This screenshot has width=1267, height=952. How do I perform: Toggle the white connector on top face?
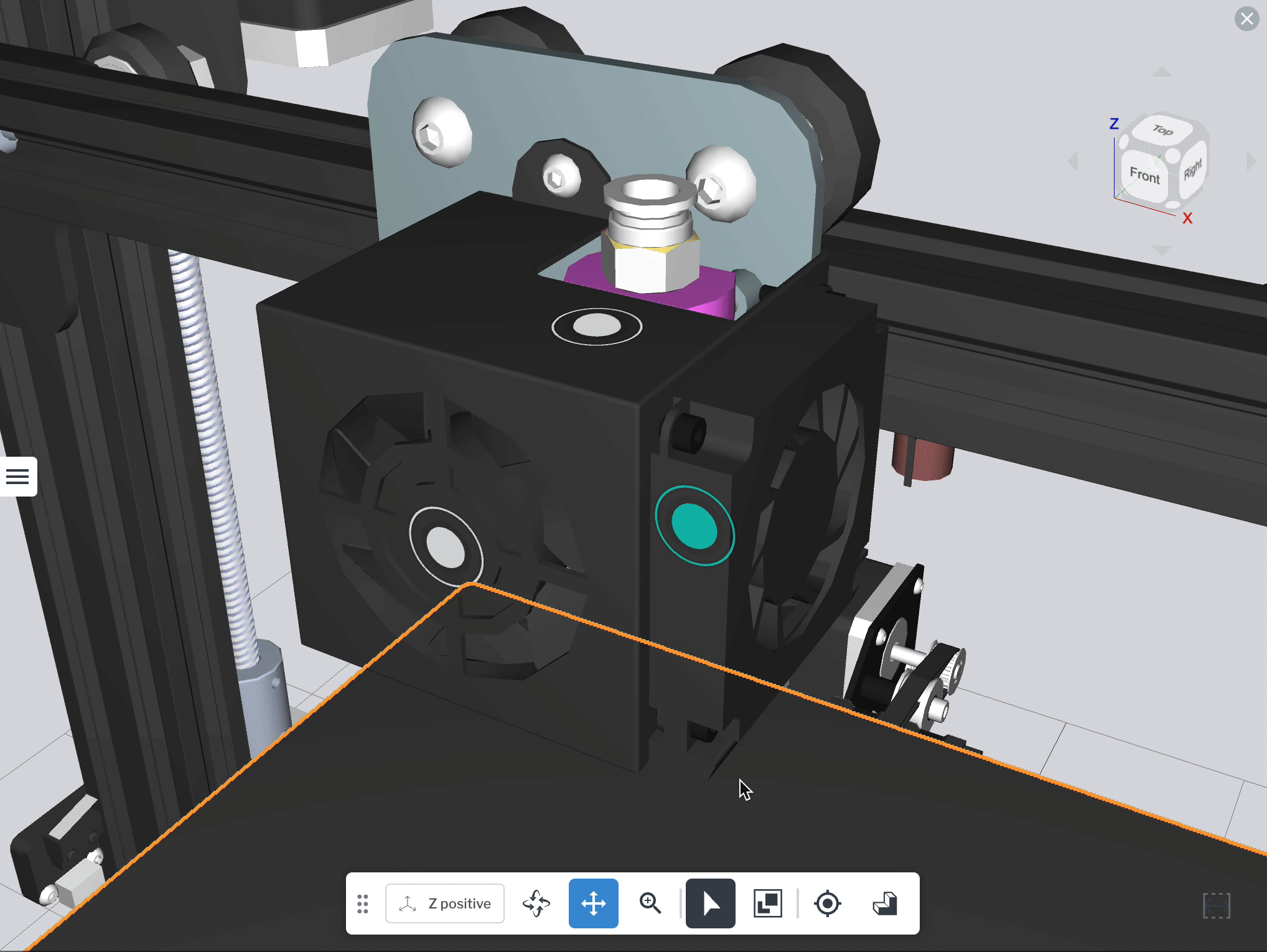coord(597,325)
